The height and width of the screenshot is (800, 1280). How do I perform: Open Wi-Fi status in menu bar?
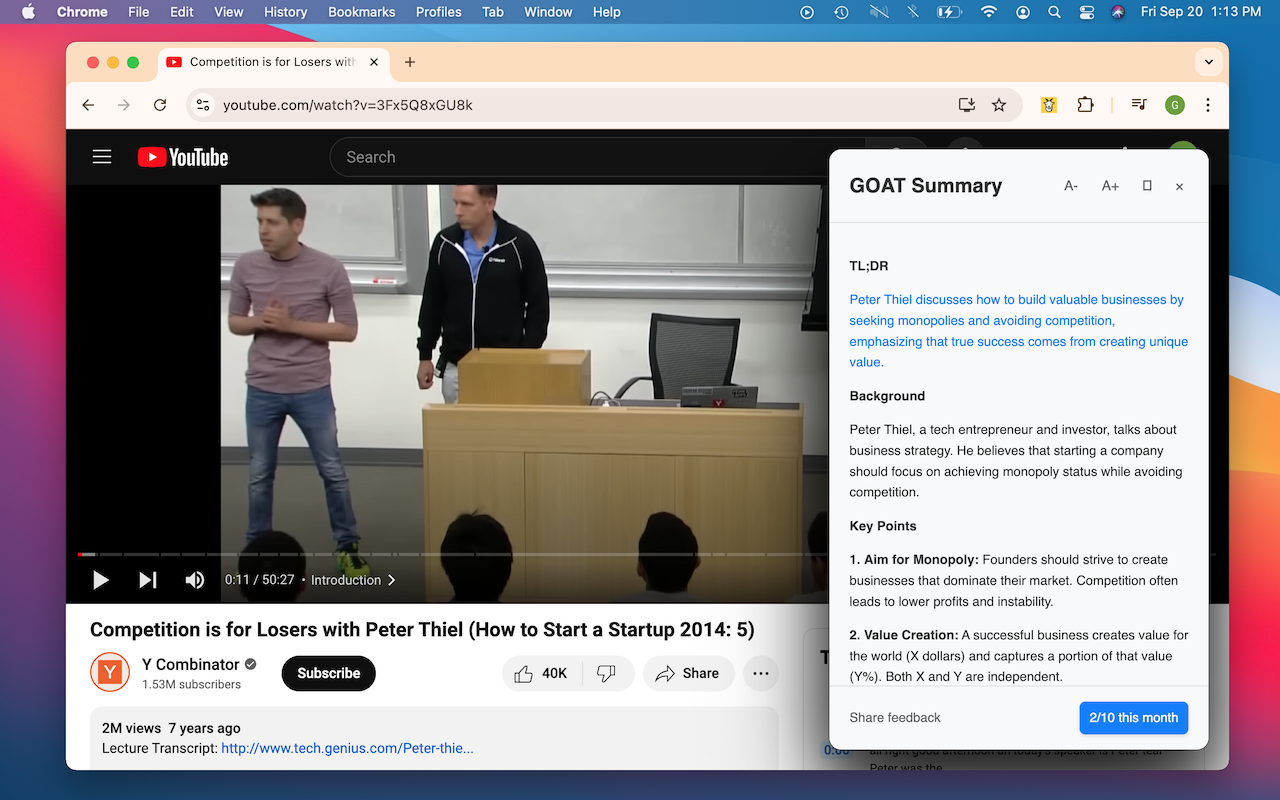click(x=989, y=12)
